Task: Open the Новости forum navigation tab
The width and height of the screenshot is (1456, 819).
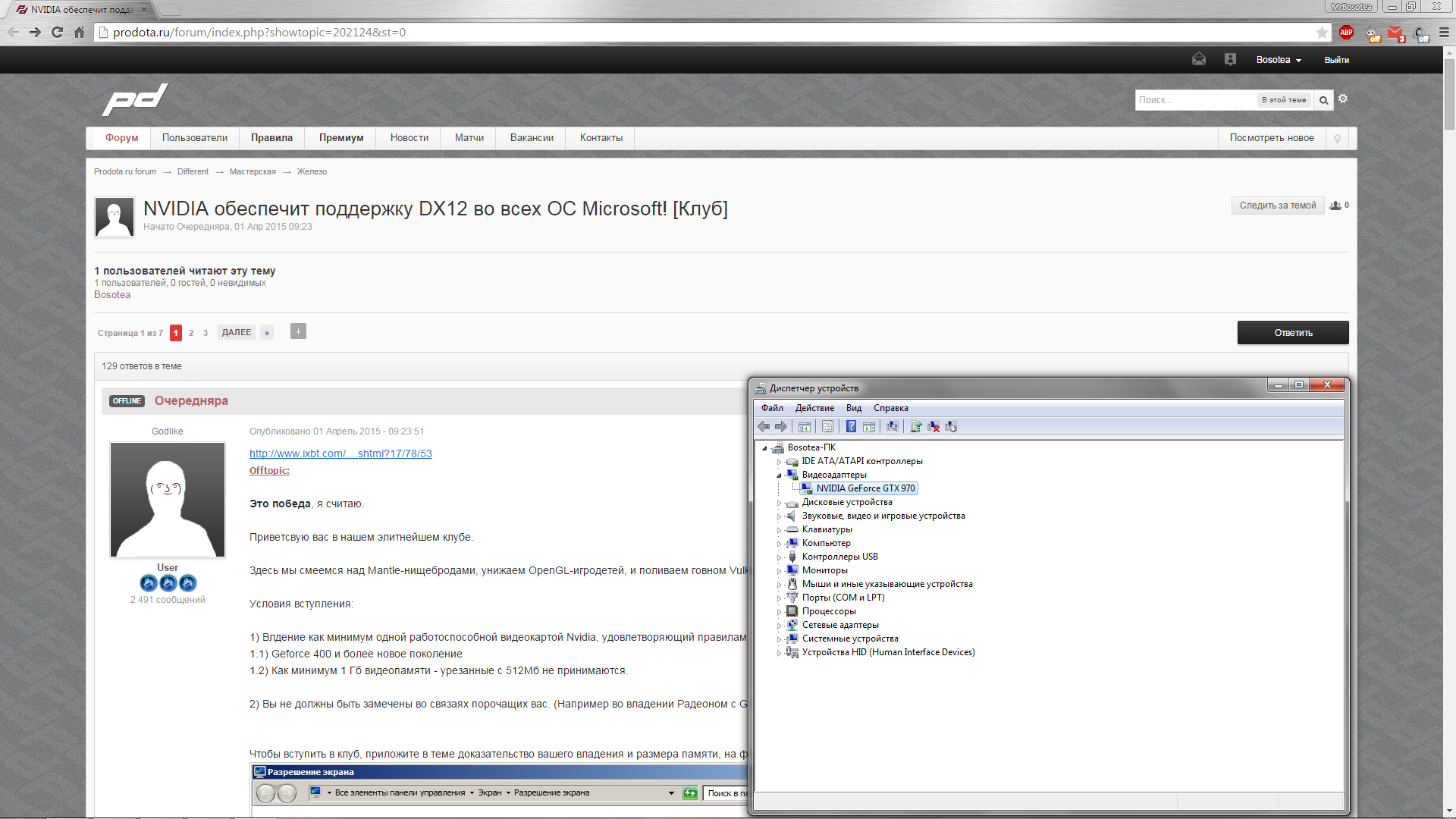Action: pos(409,138)
